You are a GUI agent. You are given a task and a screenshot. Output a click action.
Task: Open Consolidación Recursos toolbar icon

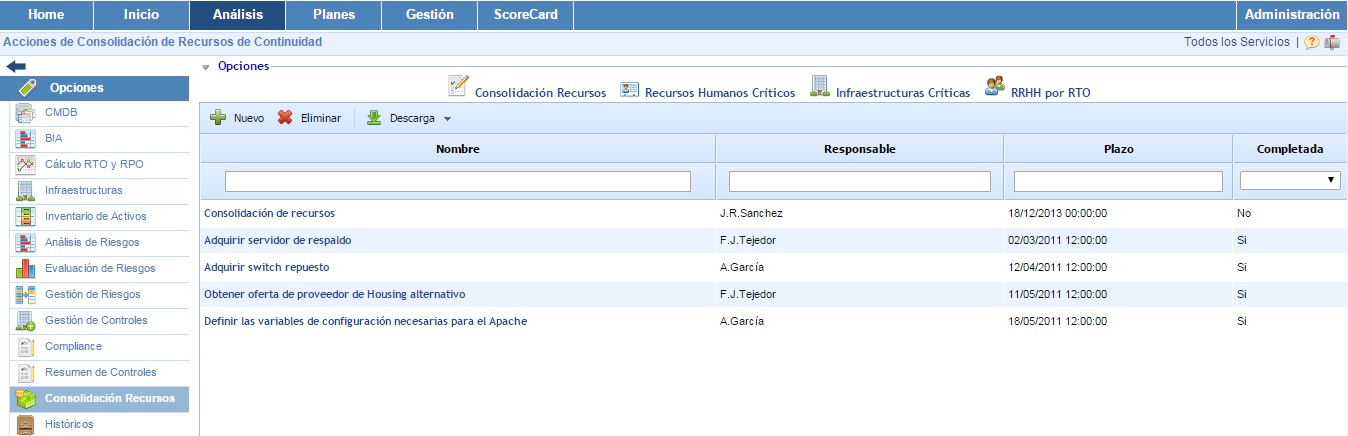[459, 87]
